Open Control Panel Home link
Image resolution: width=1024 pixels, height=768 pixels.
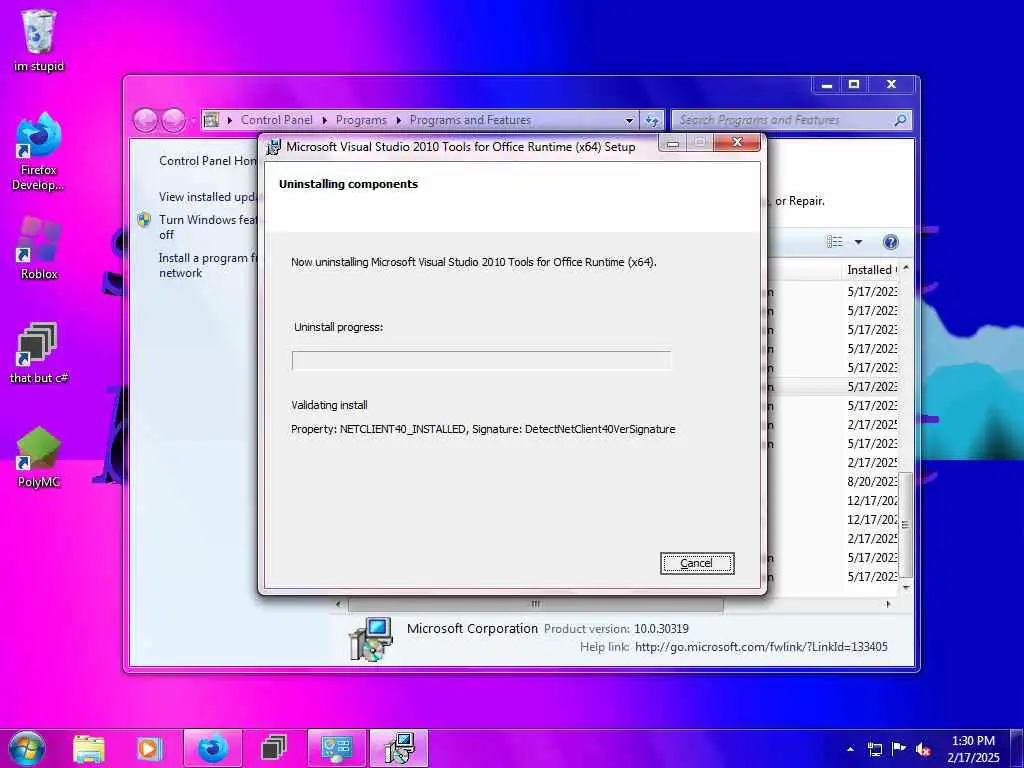pyautogui.click(x=208, y=161)
